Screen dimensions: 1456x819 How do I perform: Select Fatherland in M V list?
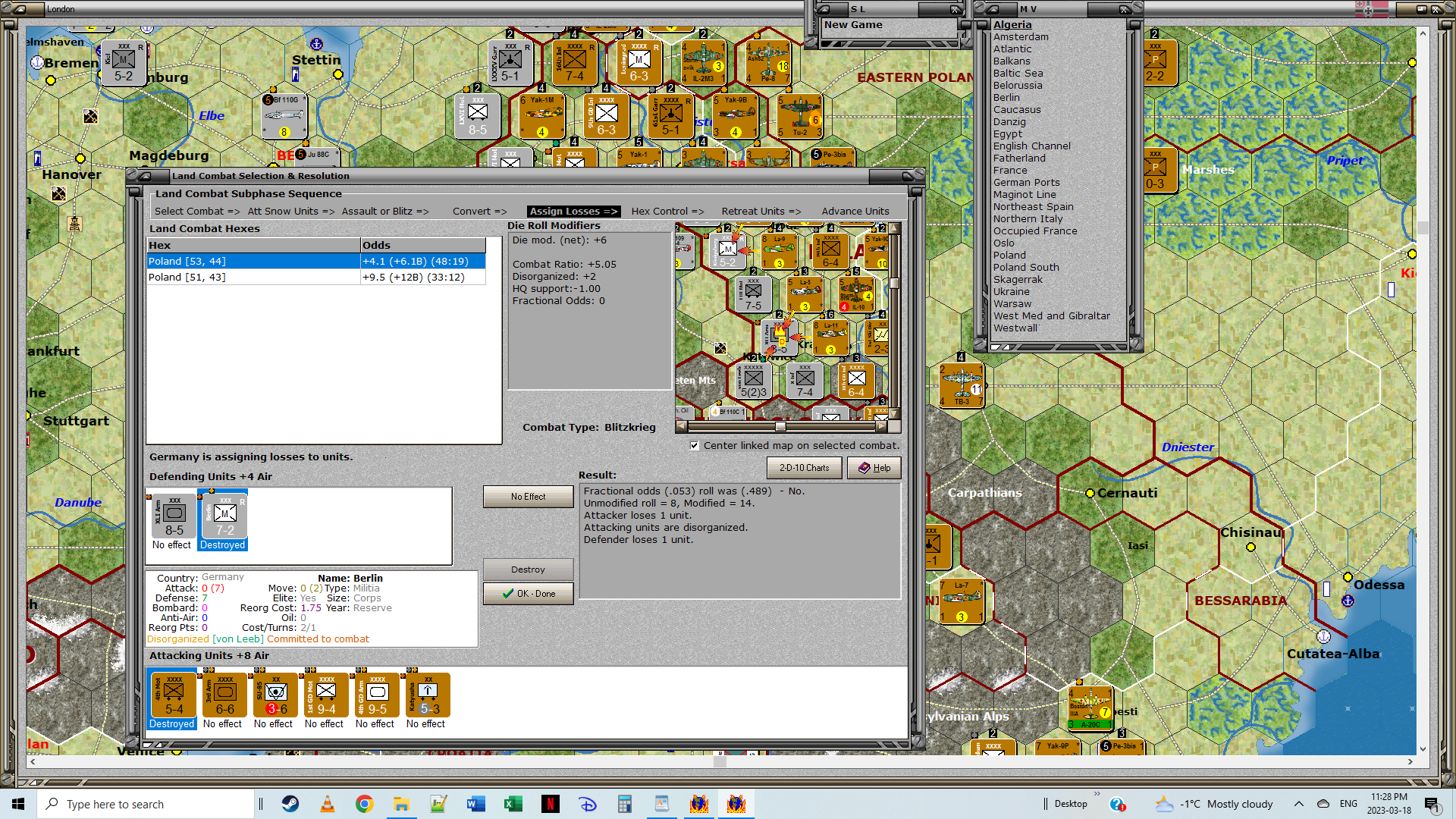point(1019,158)
